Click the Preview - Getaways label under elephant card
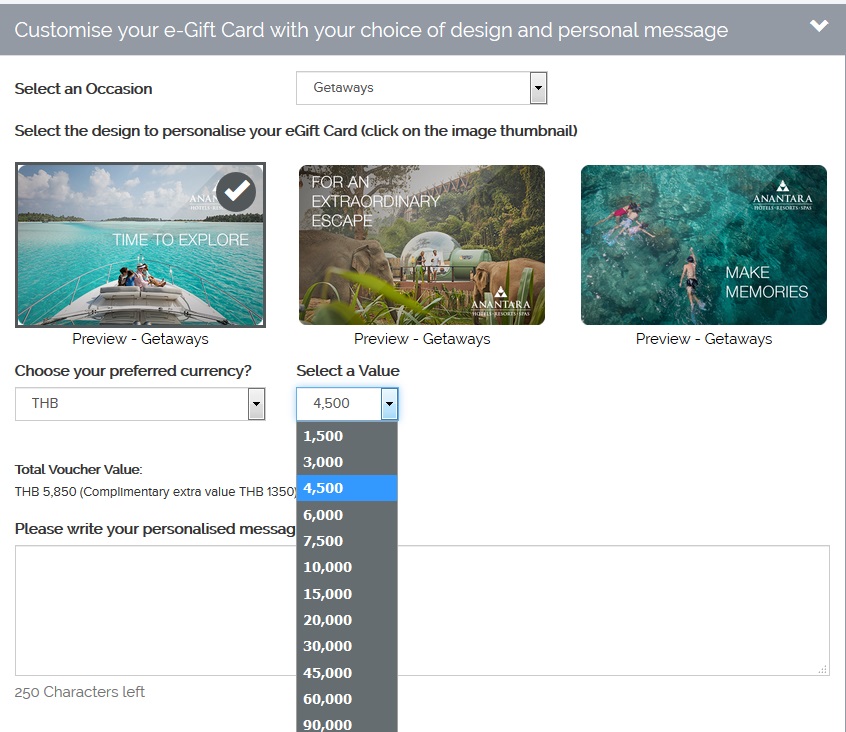Viewport: 846px width, 732px height. pyautogui.click(x=422, y=339)
